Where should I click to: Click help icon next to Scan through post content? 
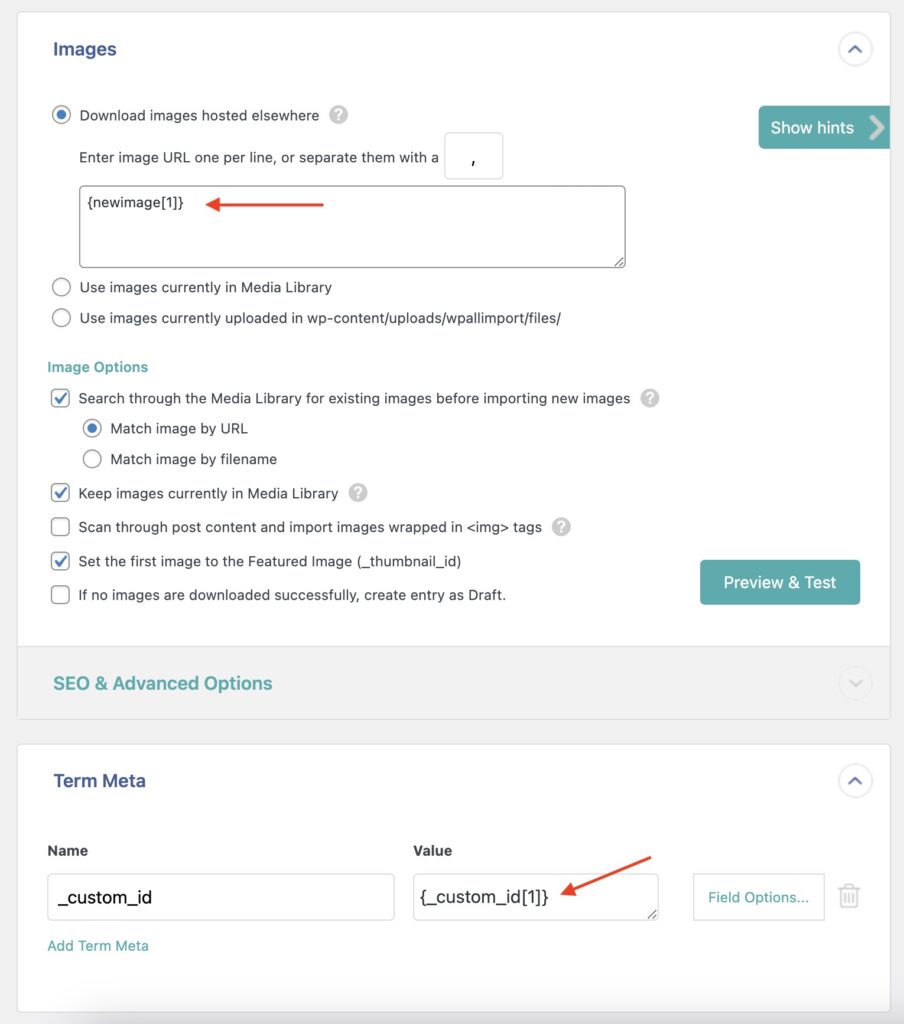(x=561, y=527)
